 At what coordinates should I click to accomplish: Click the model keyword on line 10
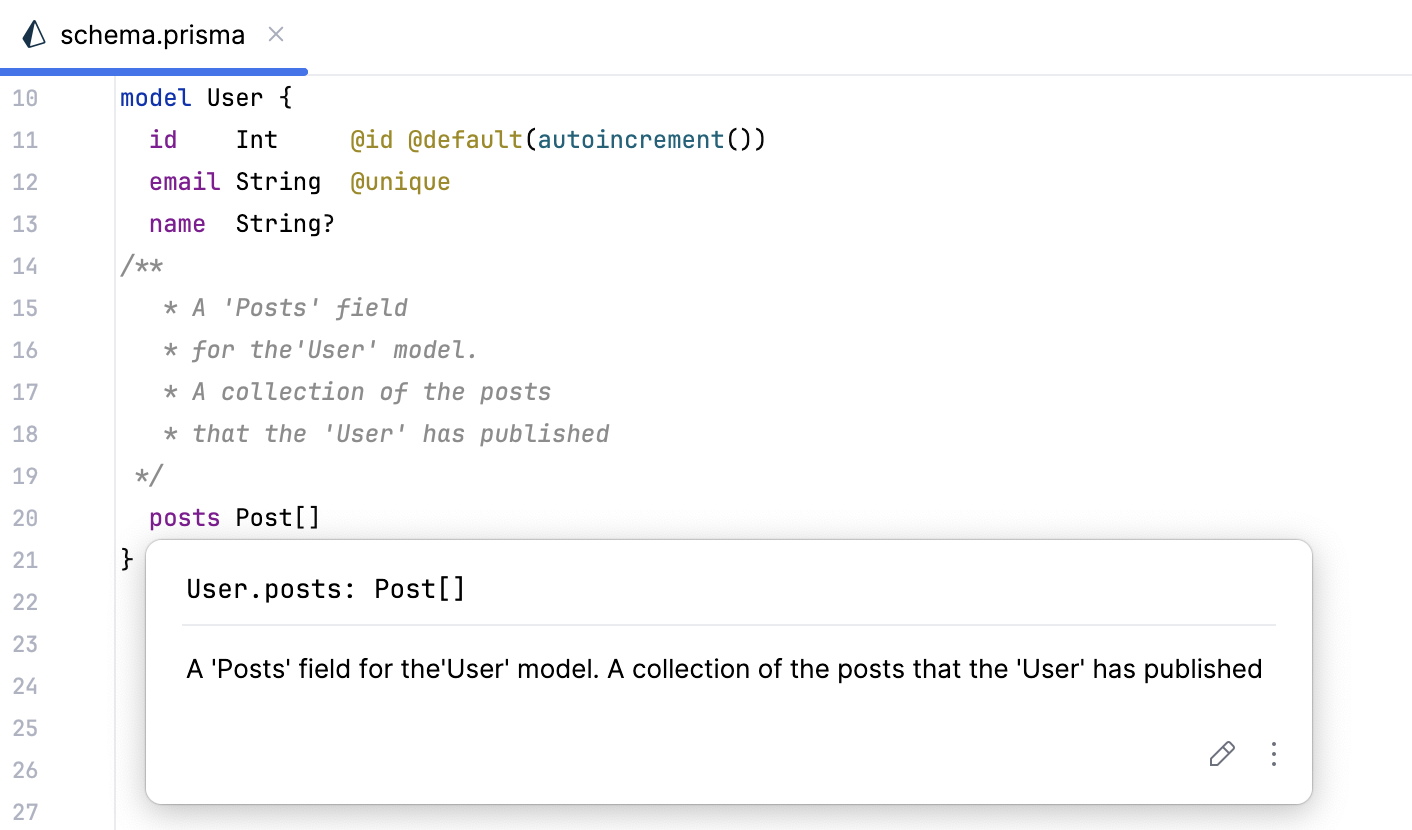[155, 97]
